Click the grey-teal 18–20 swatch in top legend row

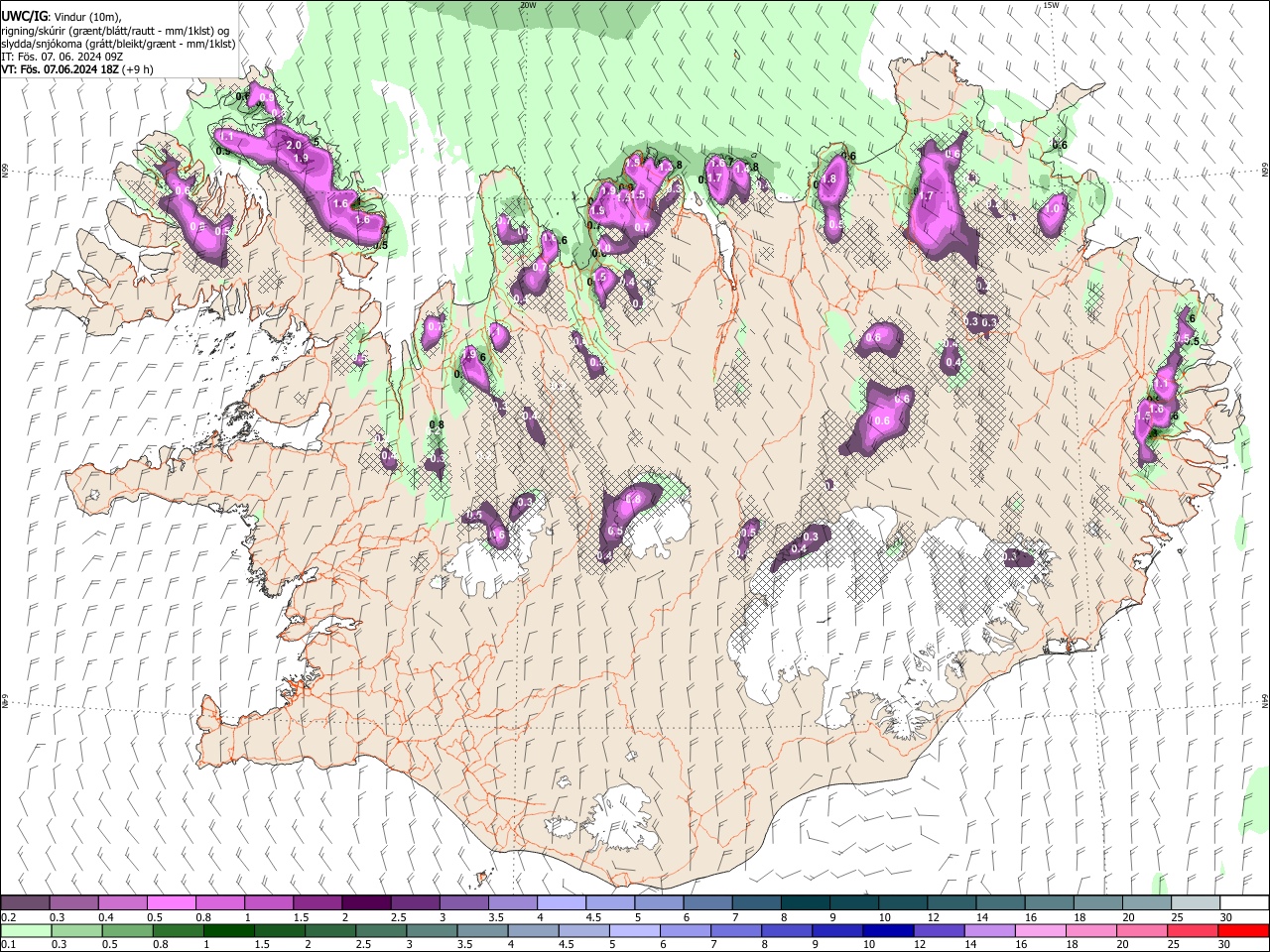[1097, 903]
